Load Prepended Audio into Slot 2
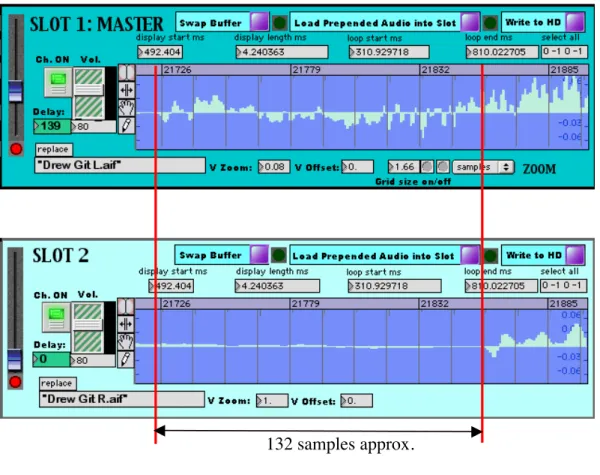Viewport: 600px width, 475px height. [470, 255]
